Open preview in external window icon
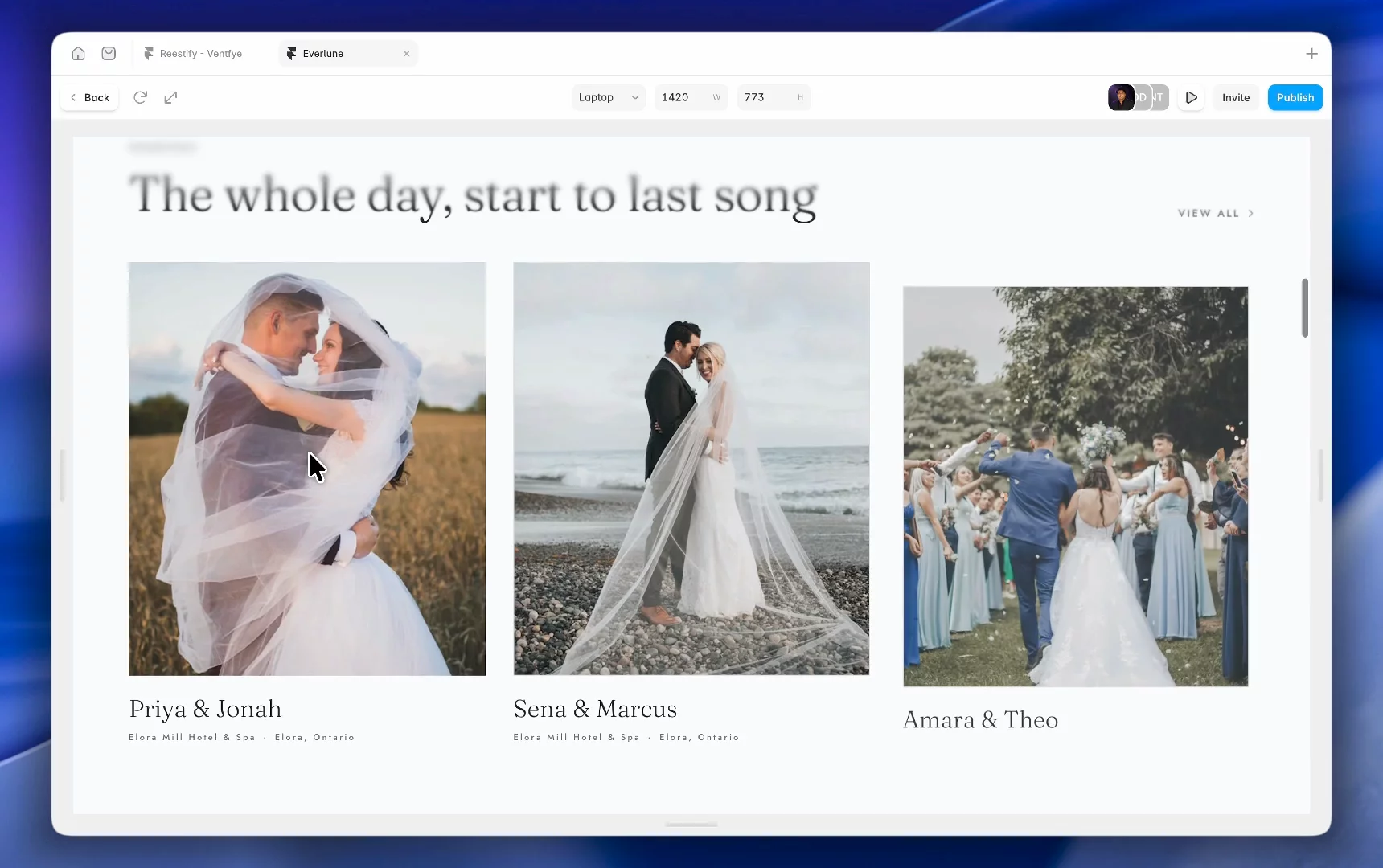1383x868 pixels. (x=170, y=97)
